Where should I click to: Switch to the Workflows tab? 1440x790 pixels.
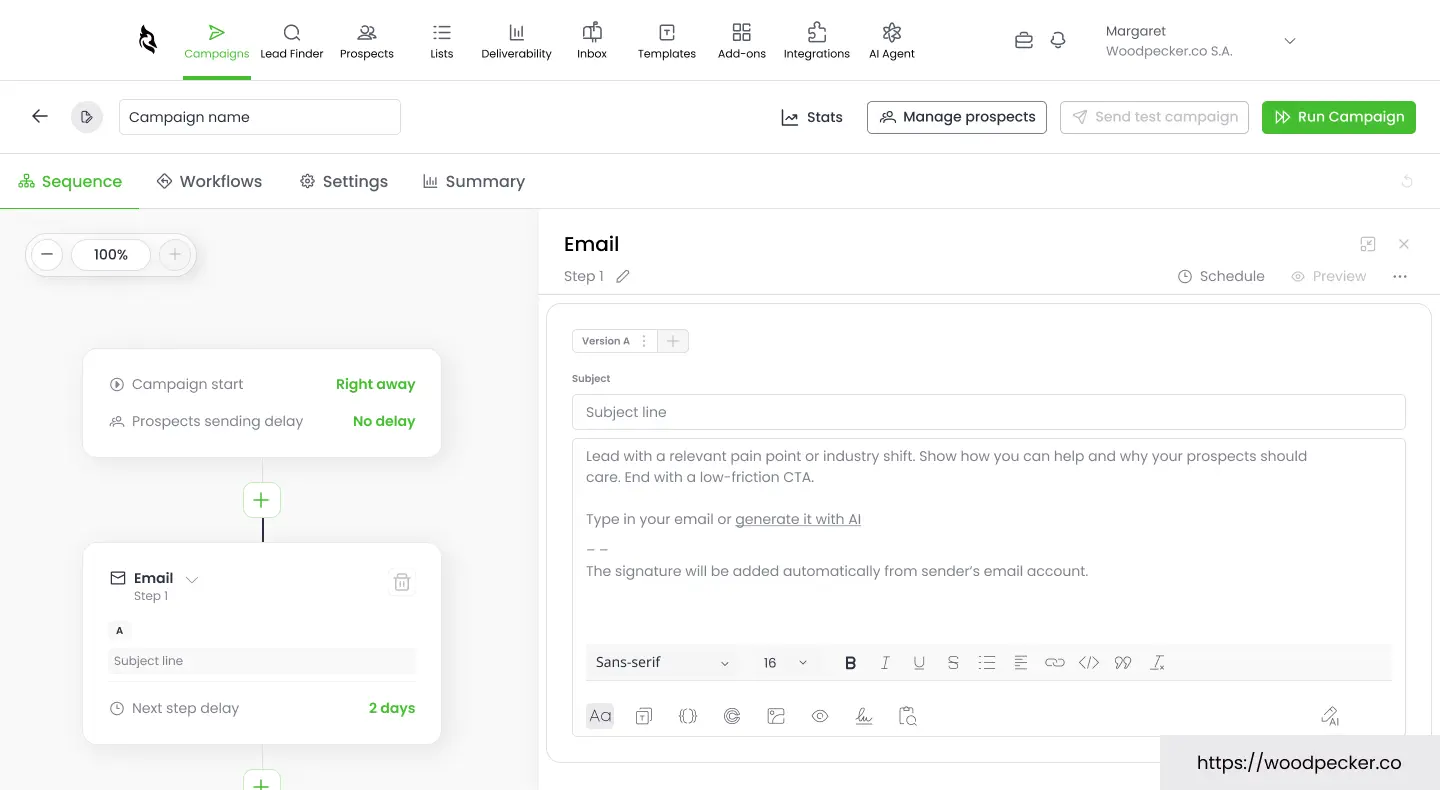pyautogui.click(x=210, y=181)
